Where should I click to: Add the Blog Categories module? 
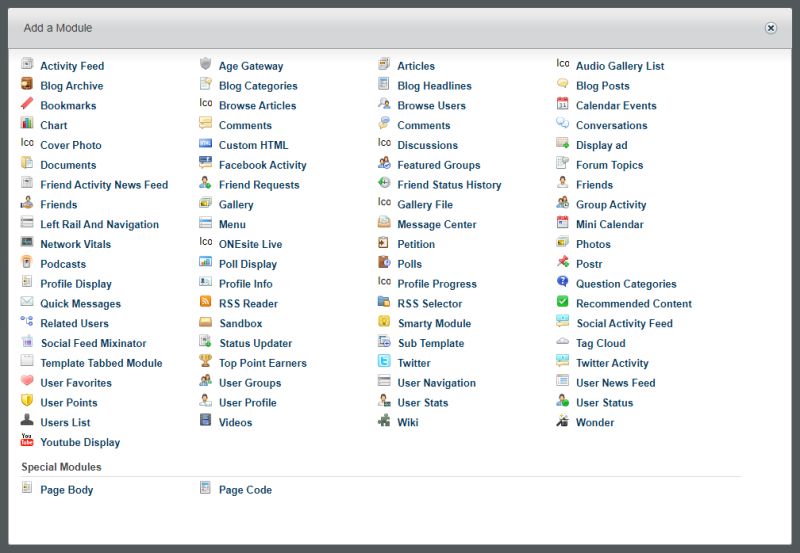258,86
